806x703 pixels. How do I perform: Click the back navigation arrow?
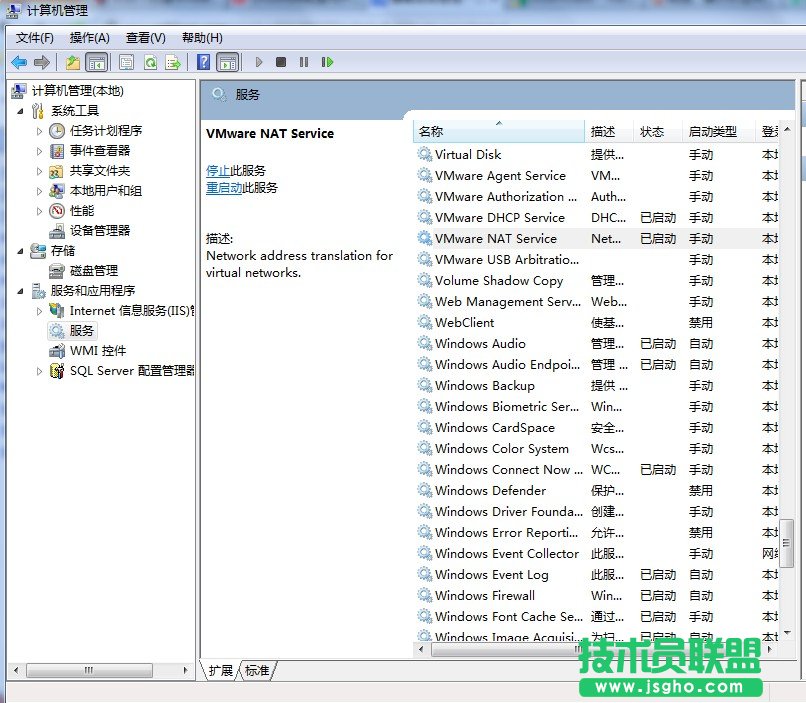[x=19, y=61]
